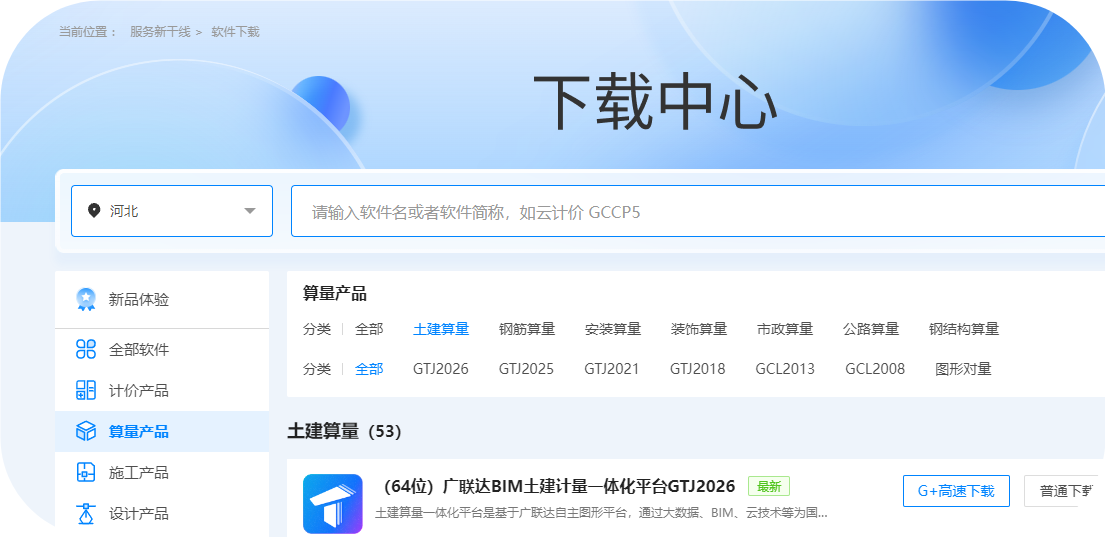Click the location pin icon beside 河北
The width and height of the screenshot is (1105, 537).
click(94, 211)
